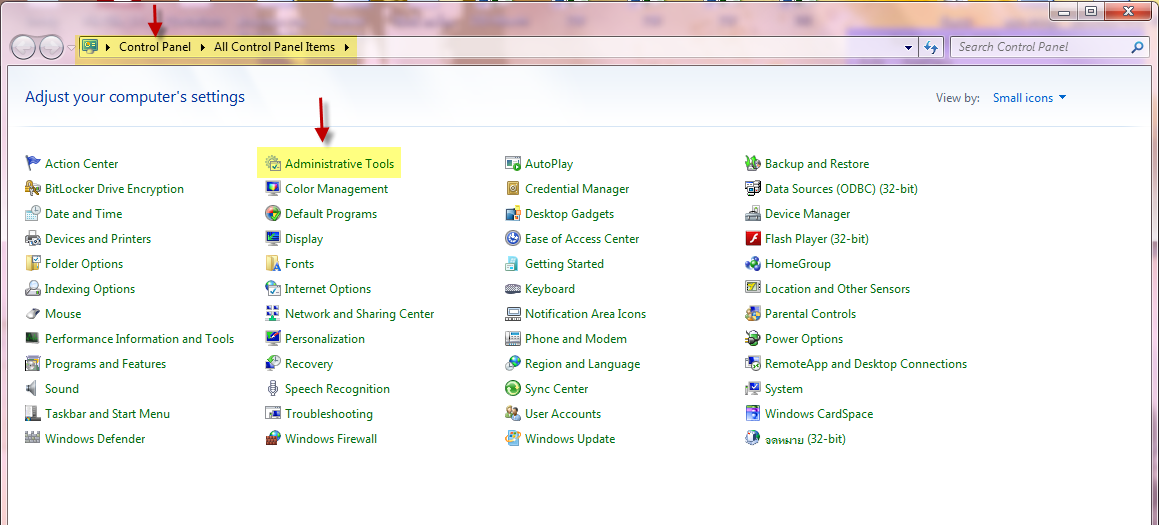Open the Desktop Gadgets link
Viewport: 1159px width, 525px height.
tap(569, 214)
